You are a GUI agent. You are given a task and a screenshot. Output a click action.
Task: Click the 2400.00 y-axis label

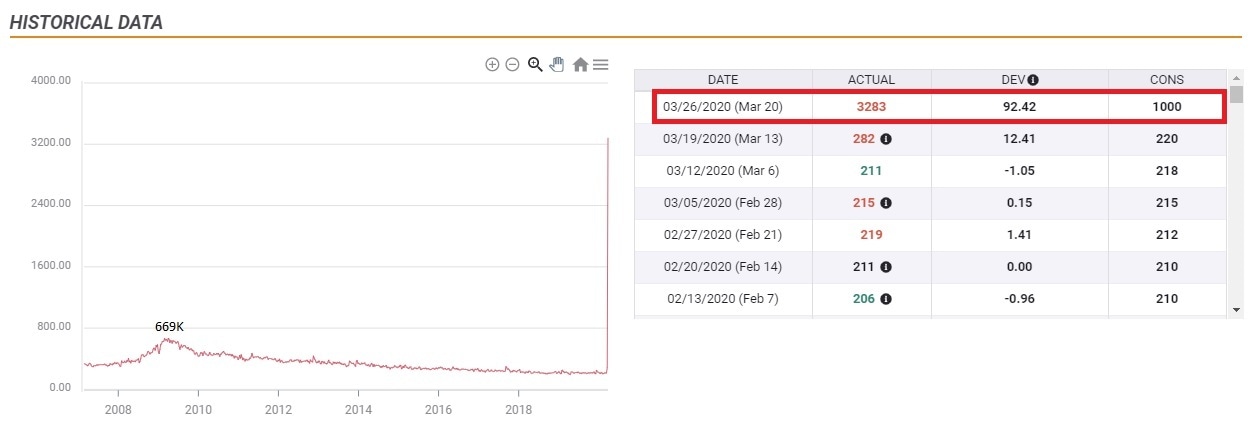point(50,204)
